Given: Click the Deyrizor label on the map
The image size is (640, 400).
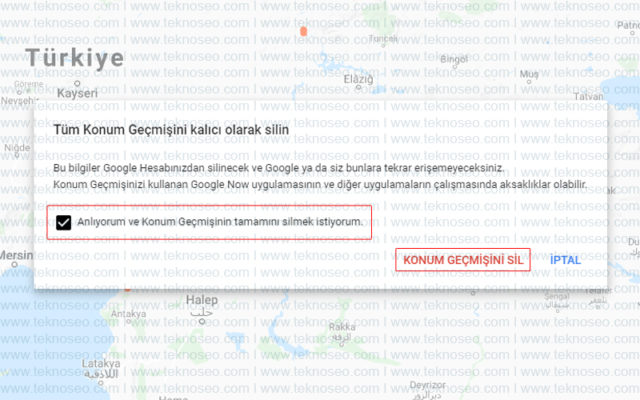Looking at the screenshot, I should (x=427, y=385).
